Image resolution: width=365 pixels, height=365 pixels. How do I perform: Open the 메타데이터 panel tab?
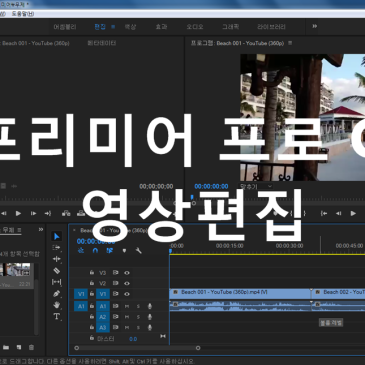click(x=101, y=43)
